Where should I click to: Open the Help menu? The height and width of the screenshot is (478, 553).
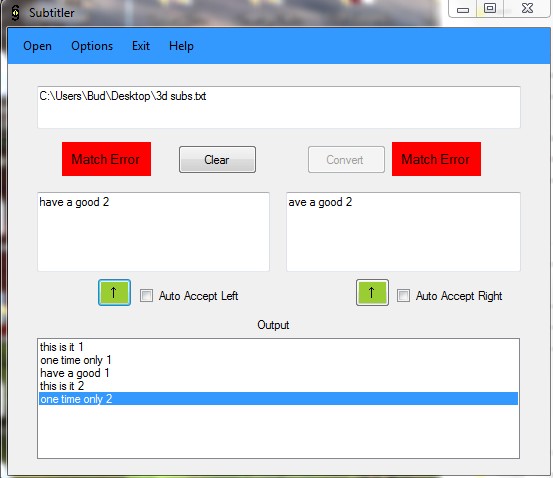(181, 46)
